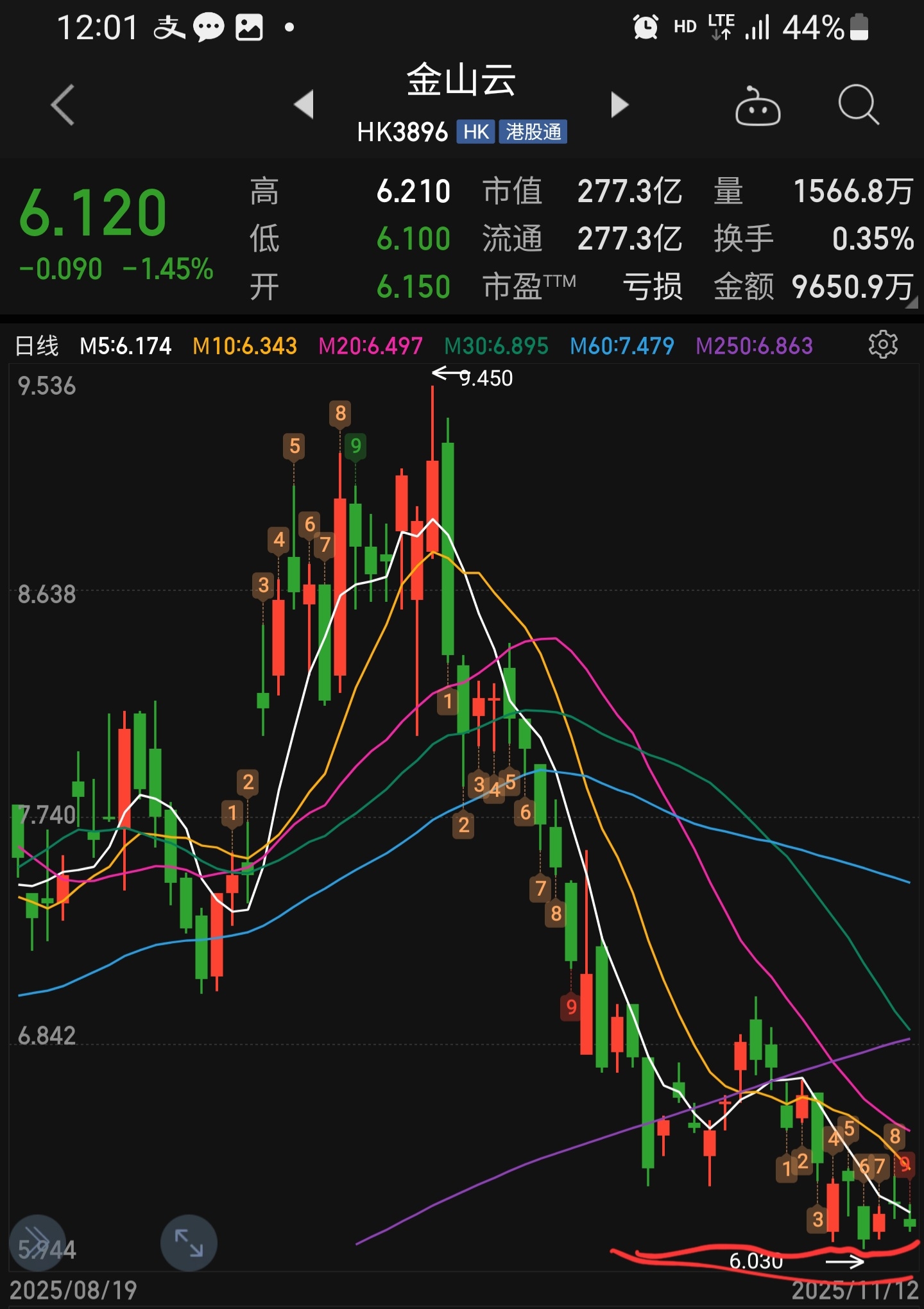Tap the alarm icon in status bar

[x=646, y=27]
